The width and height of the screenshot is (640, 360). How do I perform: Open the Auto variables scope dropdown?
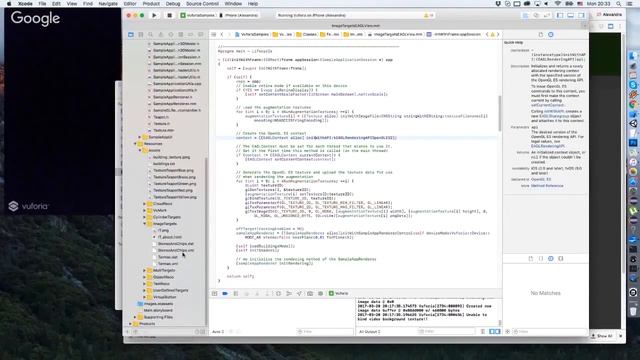coord(218,332)
